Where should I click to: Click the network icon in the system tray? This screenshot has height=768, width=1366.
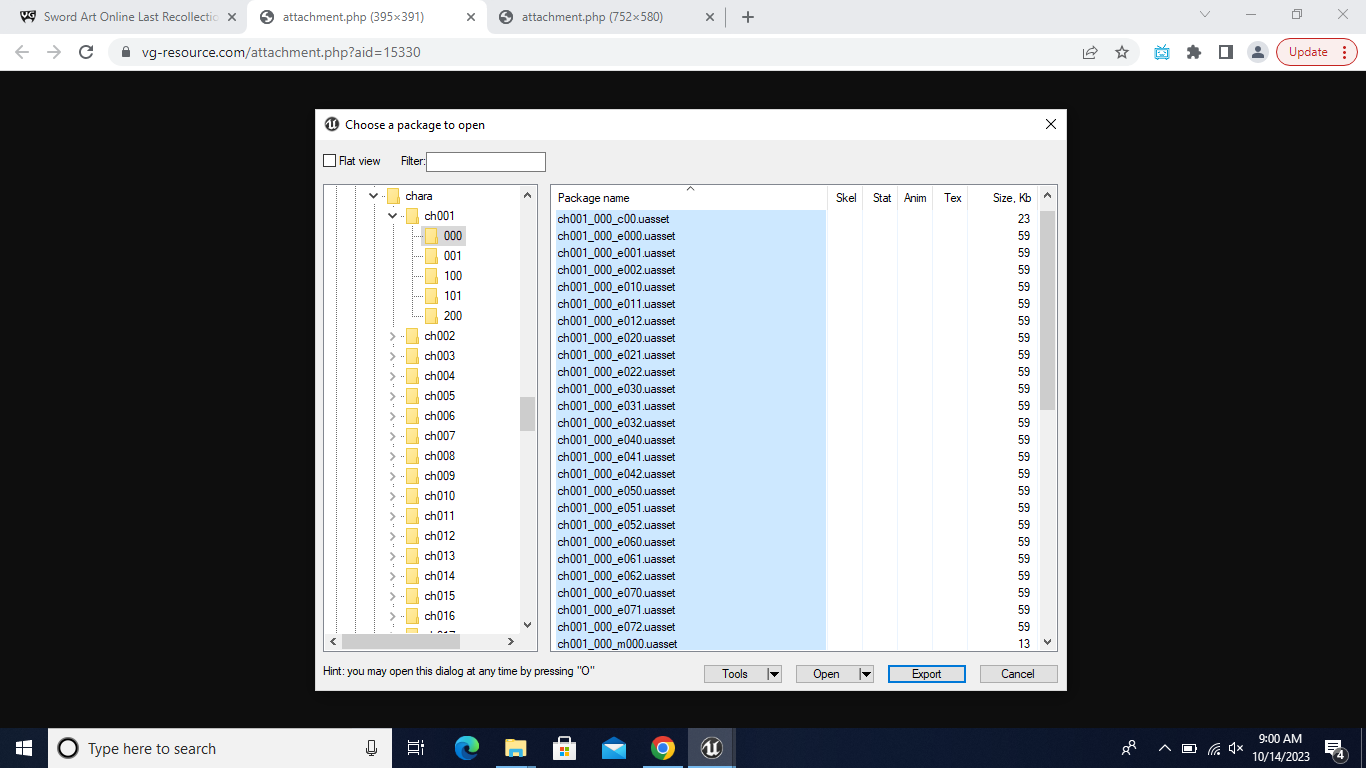1214,748
